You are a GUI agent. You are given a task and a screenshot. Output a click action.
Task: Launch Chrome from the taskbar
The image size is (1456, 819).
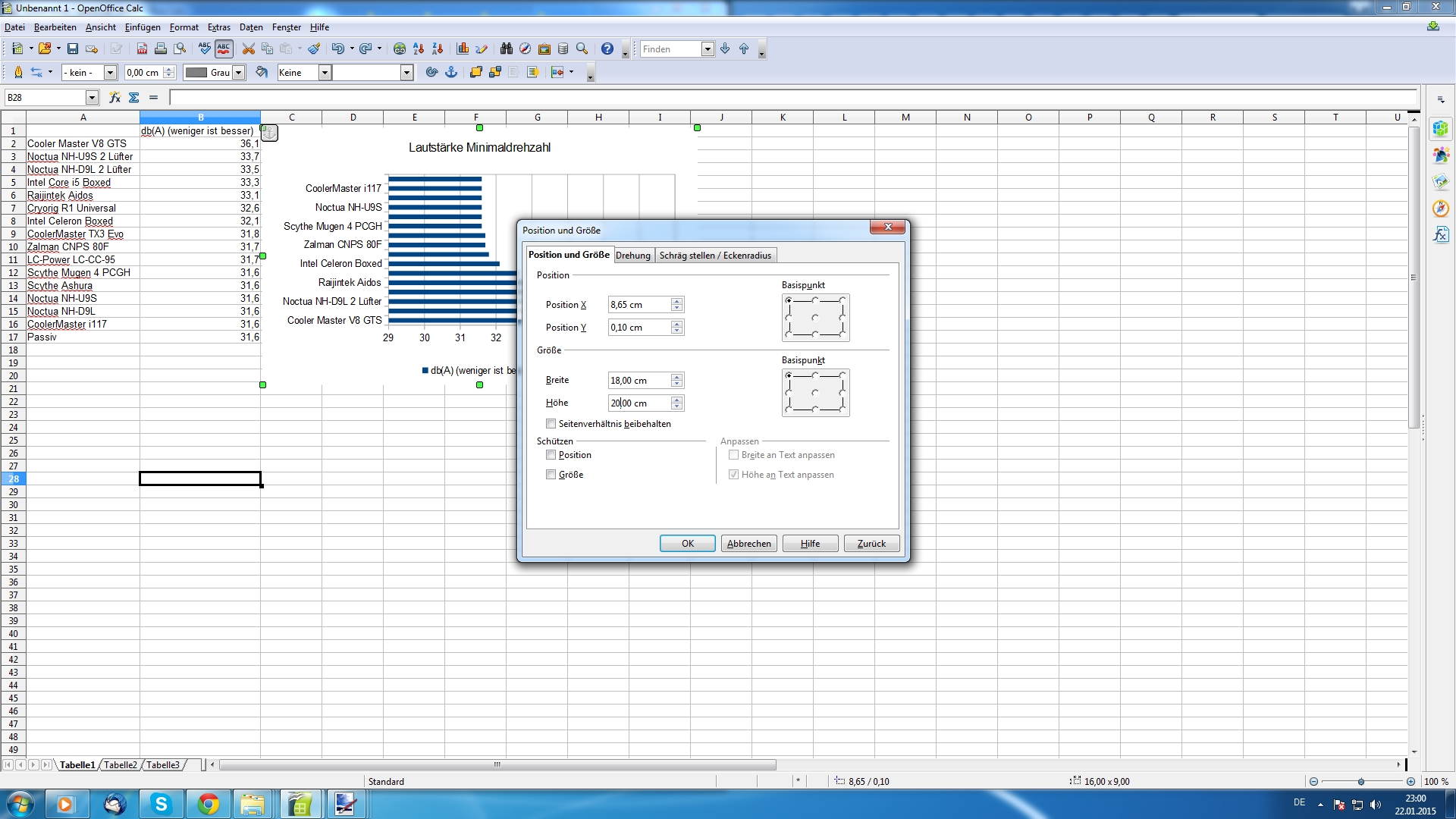pos(208,805)
